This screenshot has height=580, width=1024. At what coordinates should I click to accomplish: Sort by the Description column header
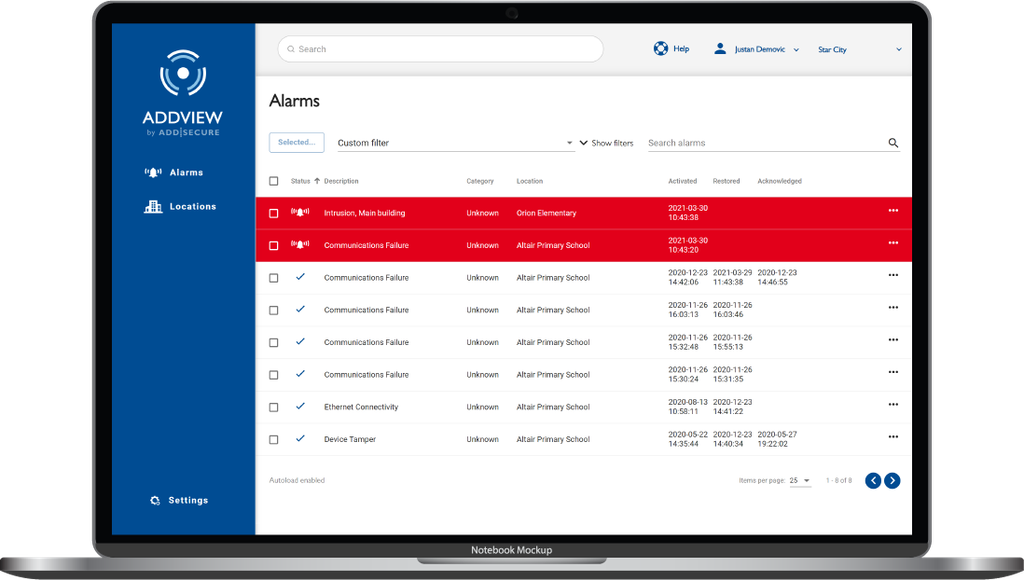click(x=341, y=181)
